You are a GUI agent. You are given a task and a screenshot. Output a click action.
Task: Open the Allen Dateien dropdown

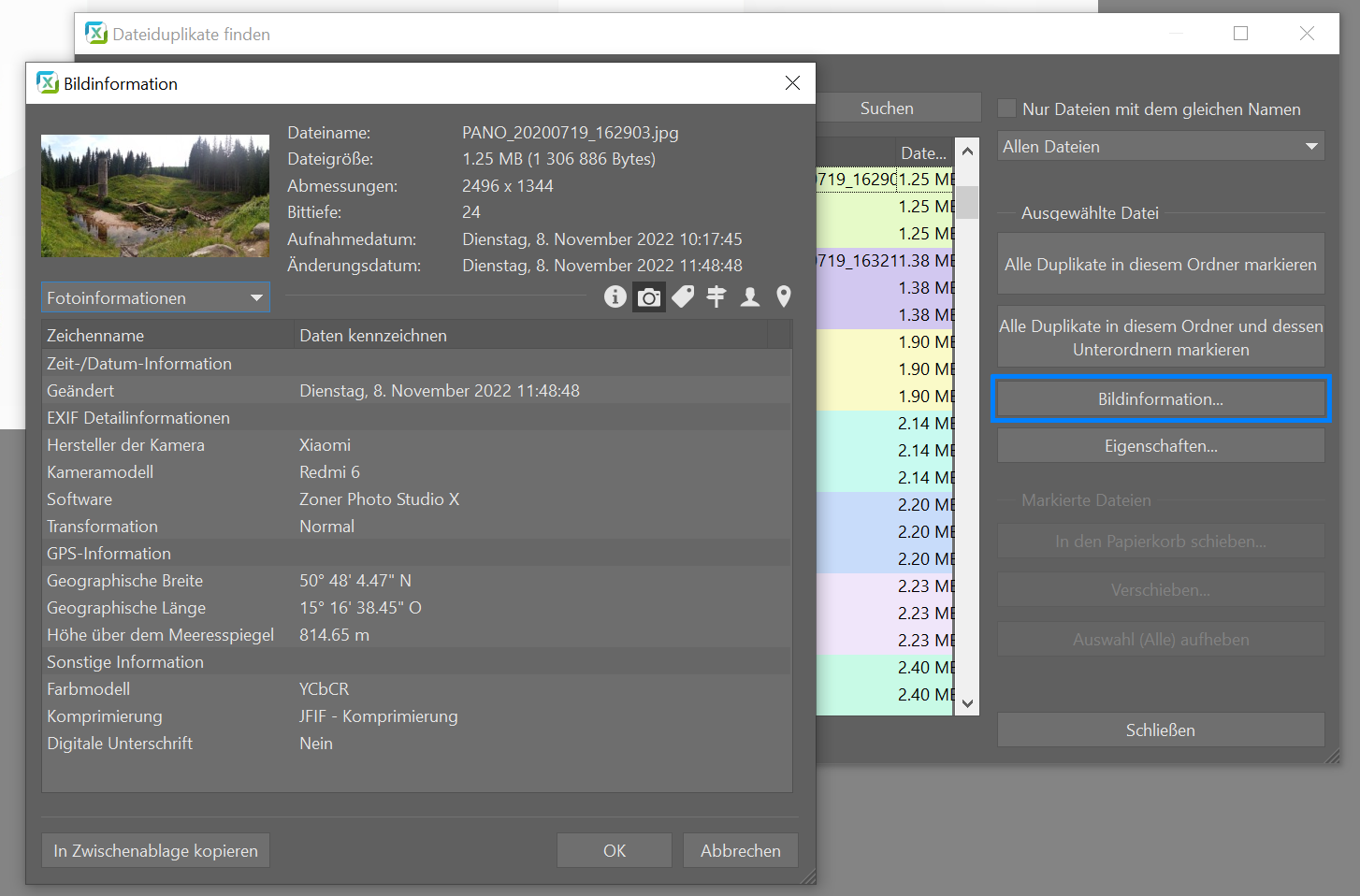tap(1160, 147)
